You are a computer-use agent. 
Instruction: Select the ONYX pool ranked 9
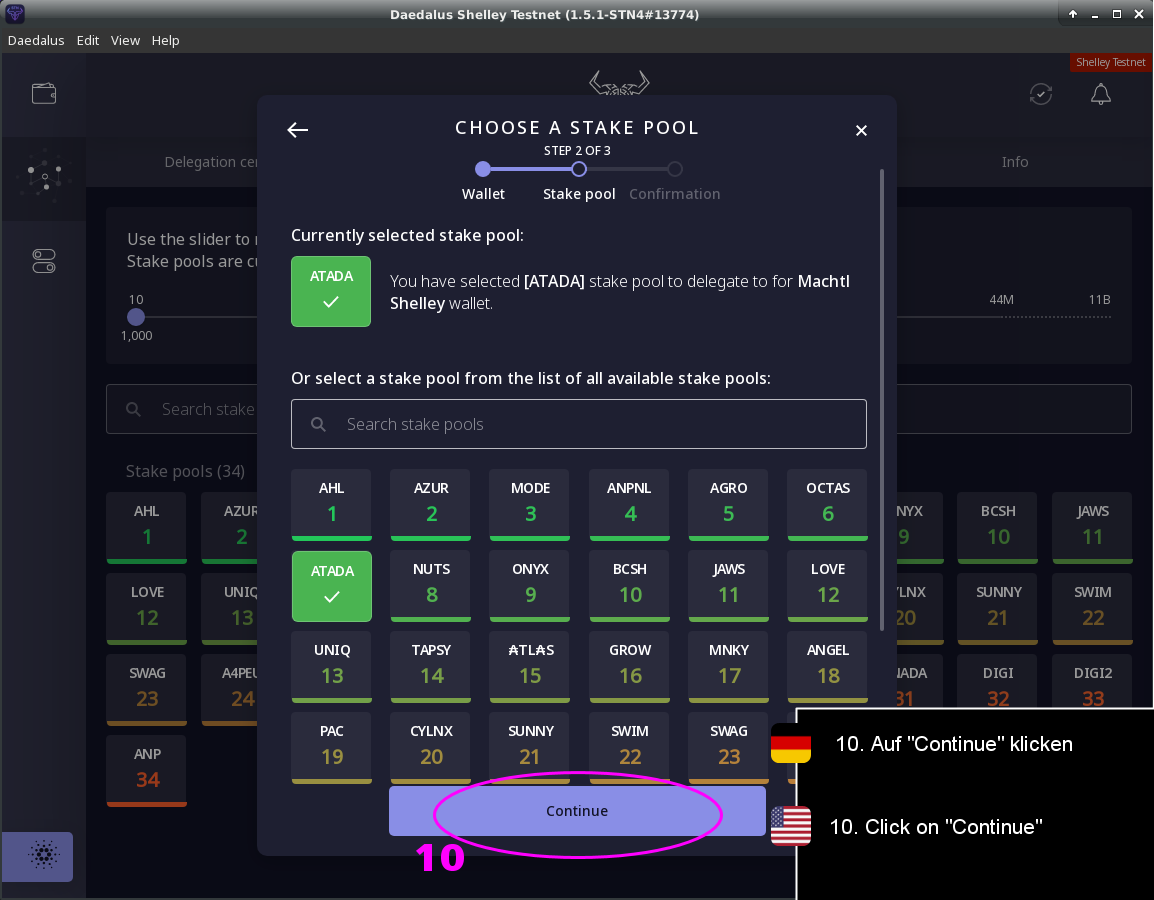click(x=530, y=586)
